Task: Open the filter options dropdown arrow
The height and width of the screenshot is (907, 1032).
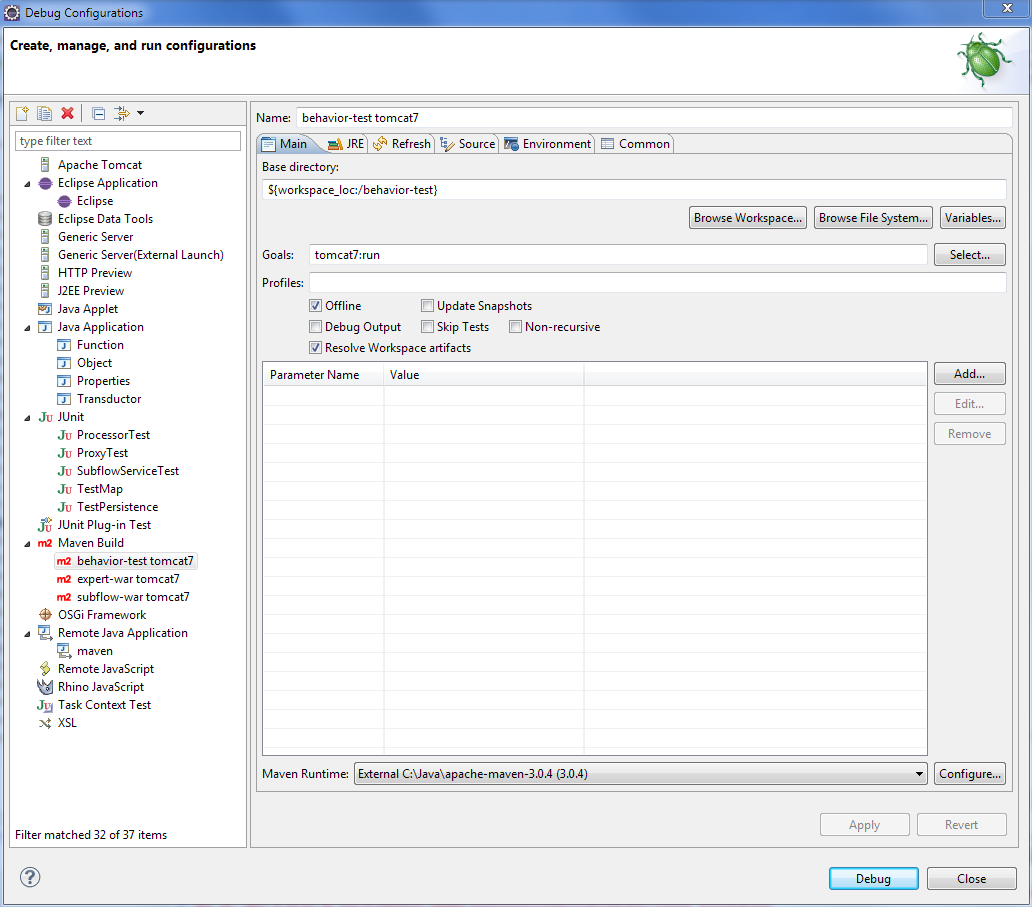Action: tap(140, 113)
